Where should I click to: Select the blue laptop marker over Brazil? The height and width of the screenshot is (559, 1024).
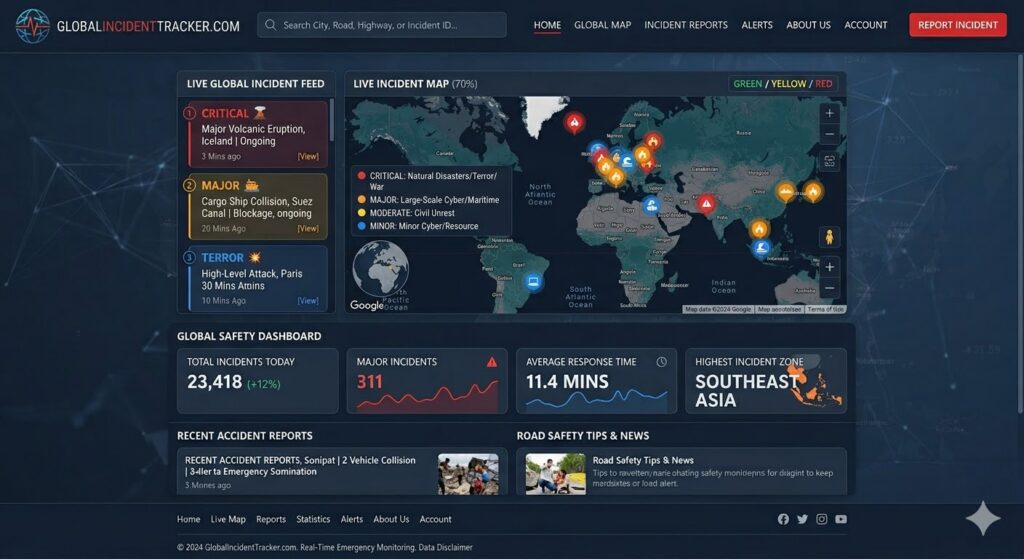534,282
